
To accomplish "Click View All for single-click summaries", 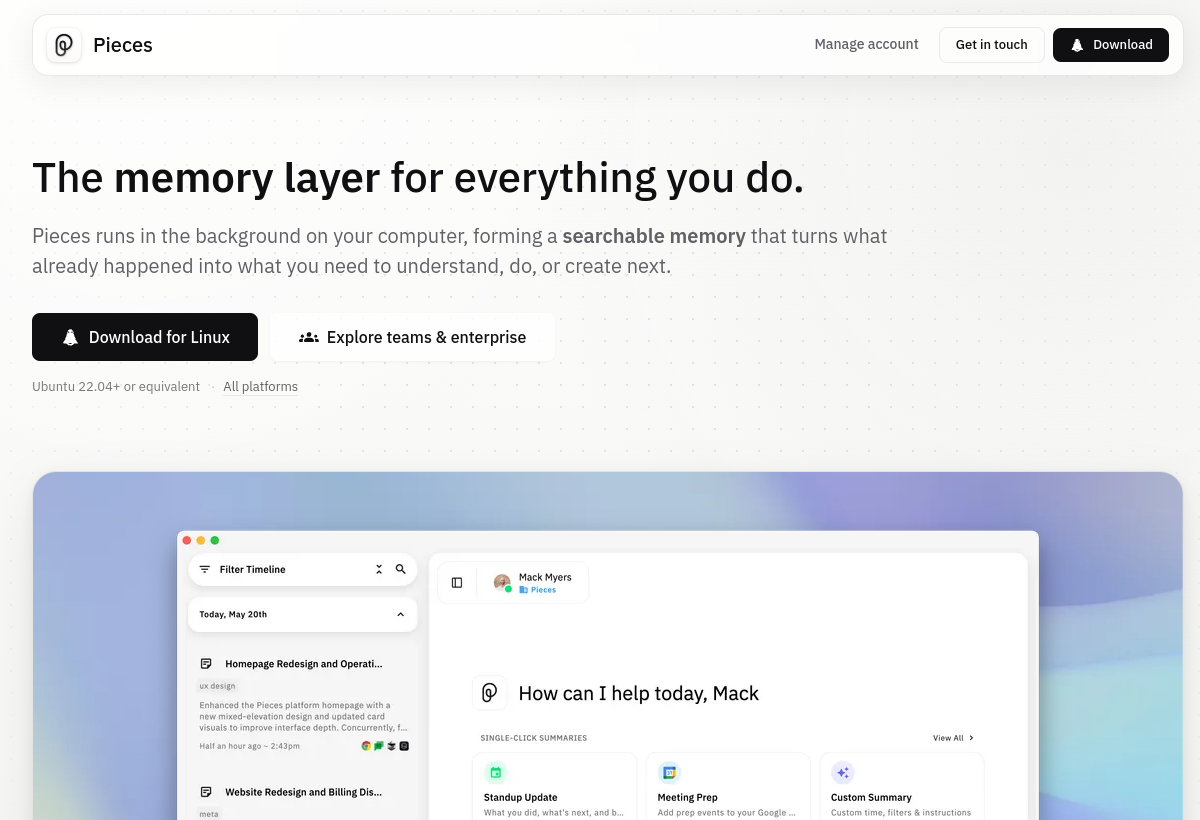I will pos(953,738).
